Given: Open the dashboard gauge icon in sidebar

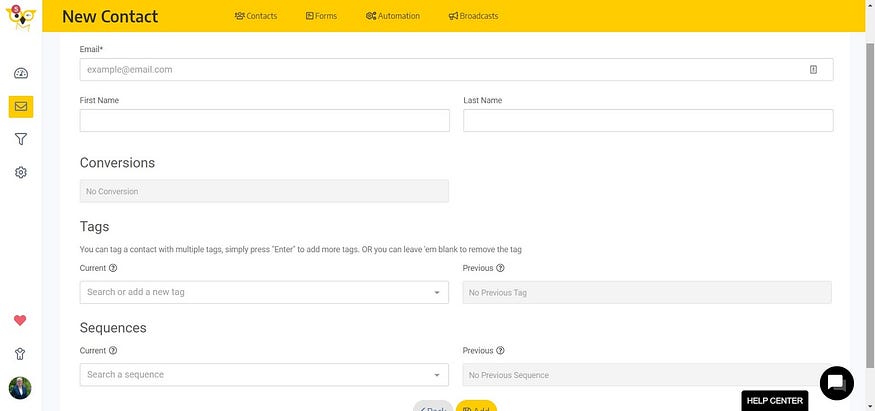Looking at the screenshot, I should (x=21, y=74).
